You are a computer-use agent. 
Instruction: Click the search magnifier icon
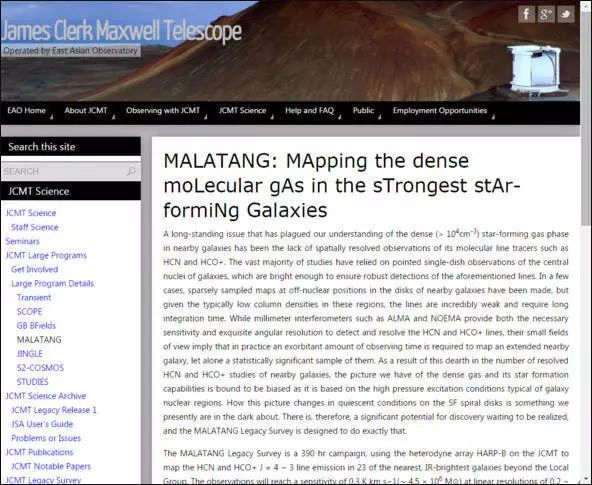click(x=131, y=171)
